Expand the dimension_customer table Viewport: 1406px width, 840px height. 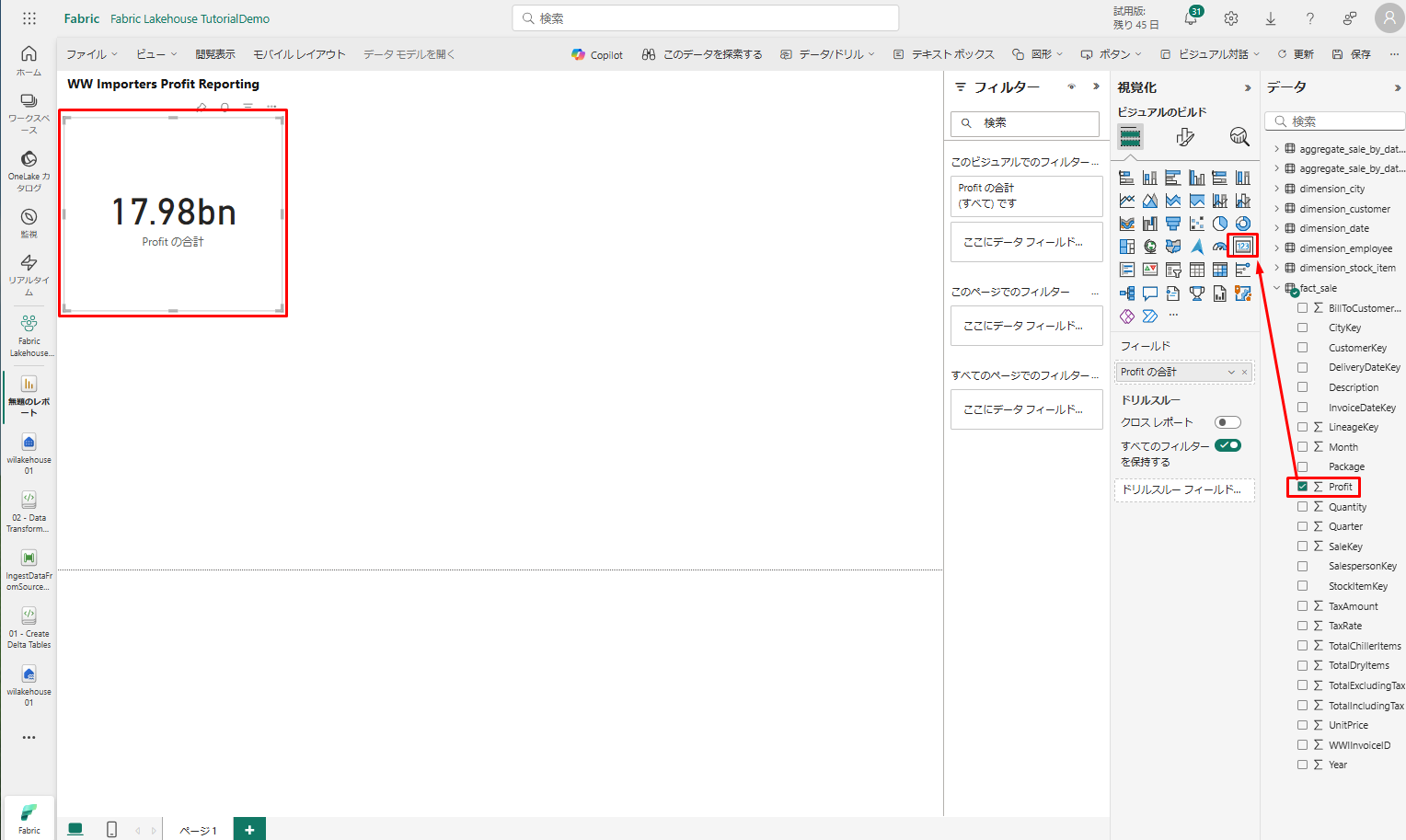1277,209
